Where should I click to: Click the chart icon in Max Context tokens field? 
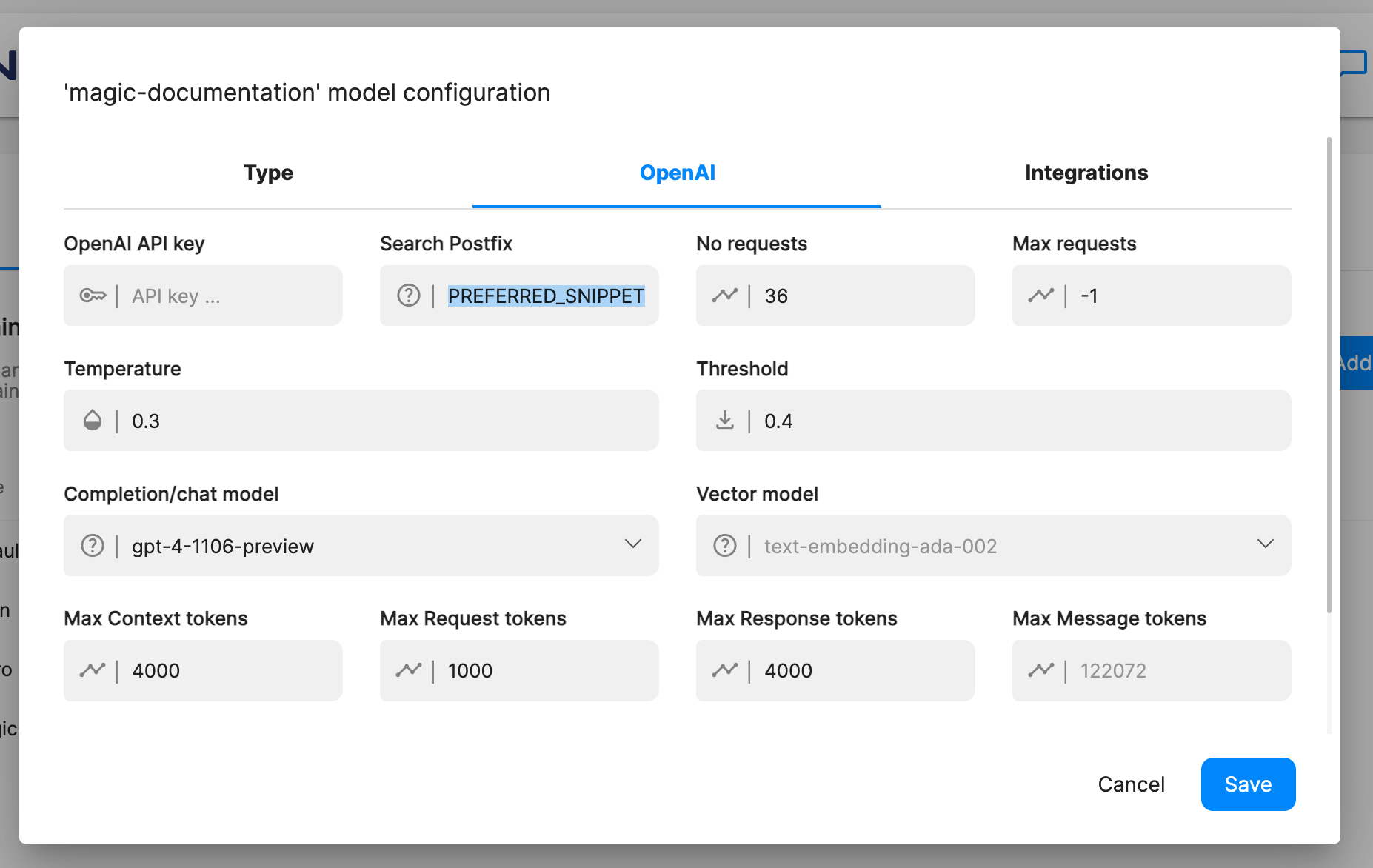(x=93, y=670)
